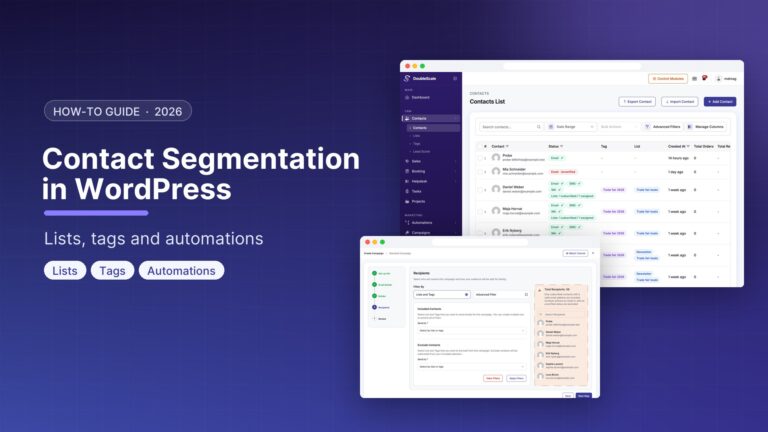This screenshot has height=432, width=768.
Task: Collapse the sidebar with the menu icon beside DoubleScale
Action: pyautogui.click(x=455, y=78)
